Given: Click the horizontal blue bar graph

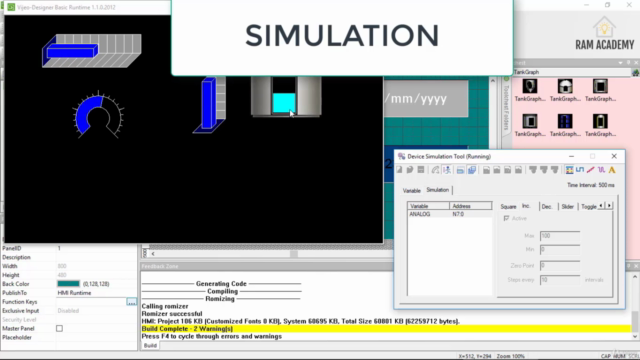Looking at the screenshot, I should [x=92, y=51].
